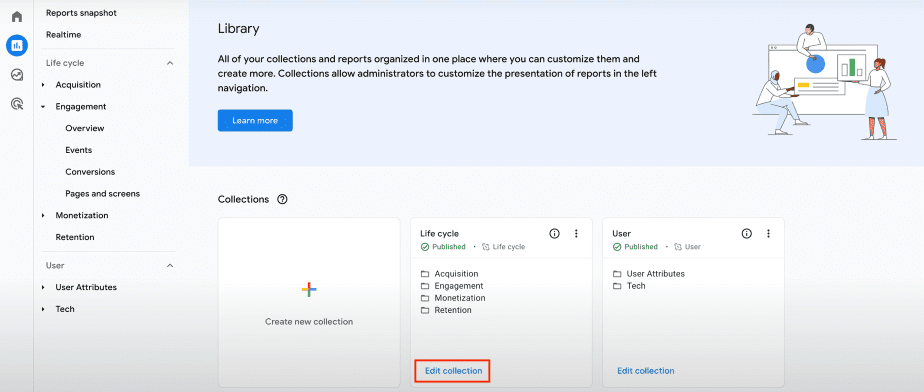Open the Conversions report
924x392 pixels.
90,172
